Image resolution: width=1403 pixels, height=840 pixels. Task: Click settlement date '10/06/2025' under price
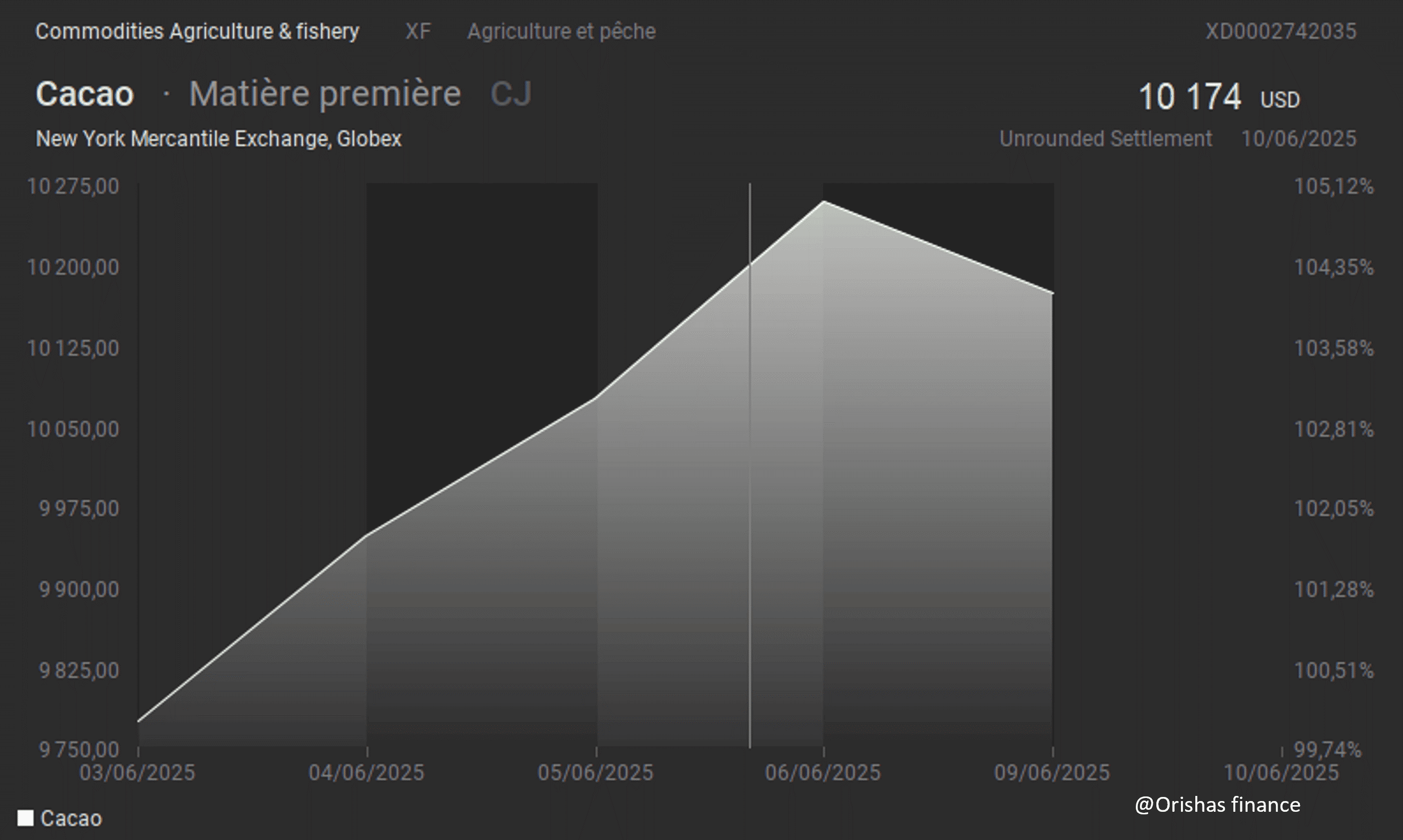click(x=1299, y=139)
